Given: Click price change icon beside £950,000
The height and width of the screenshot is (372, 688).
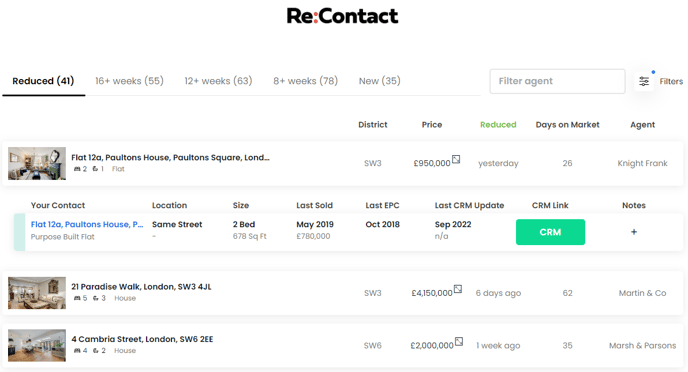Looking at the screenshot, I should click(x=456, y=159).
